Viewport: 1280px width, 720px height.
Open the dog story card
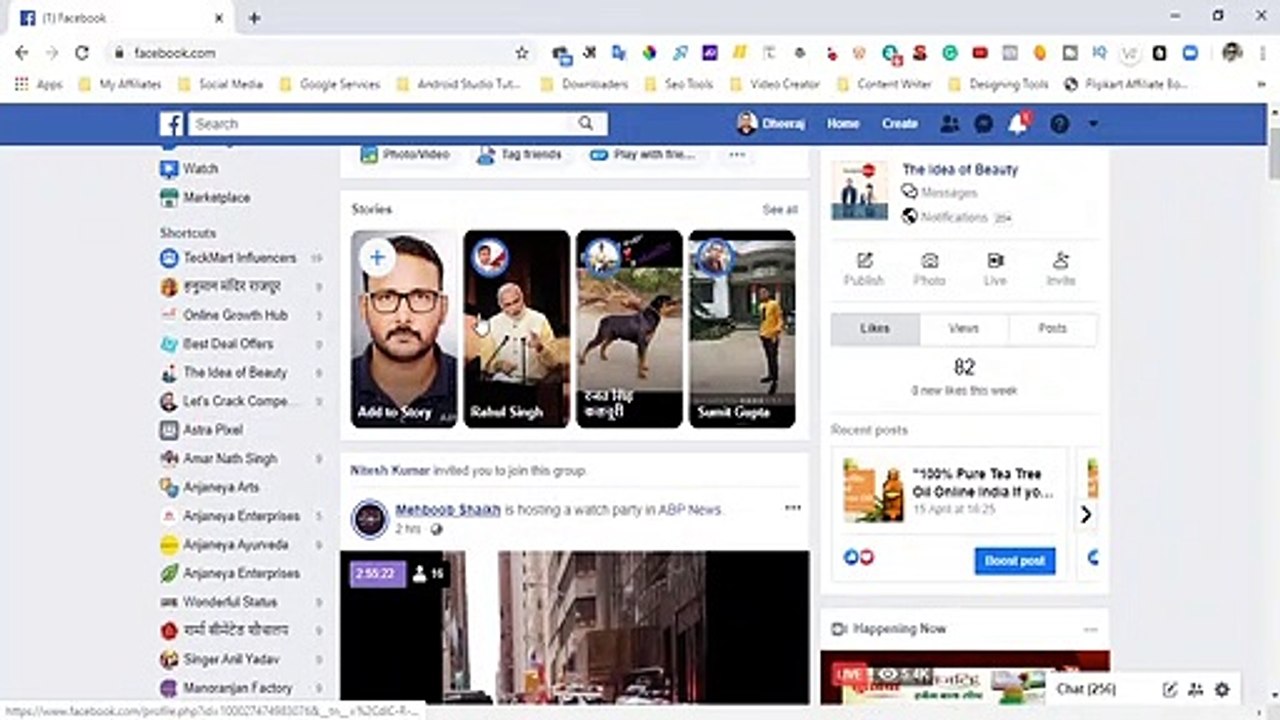click(x=629, y=329)
